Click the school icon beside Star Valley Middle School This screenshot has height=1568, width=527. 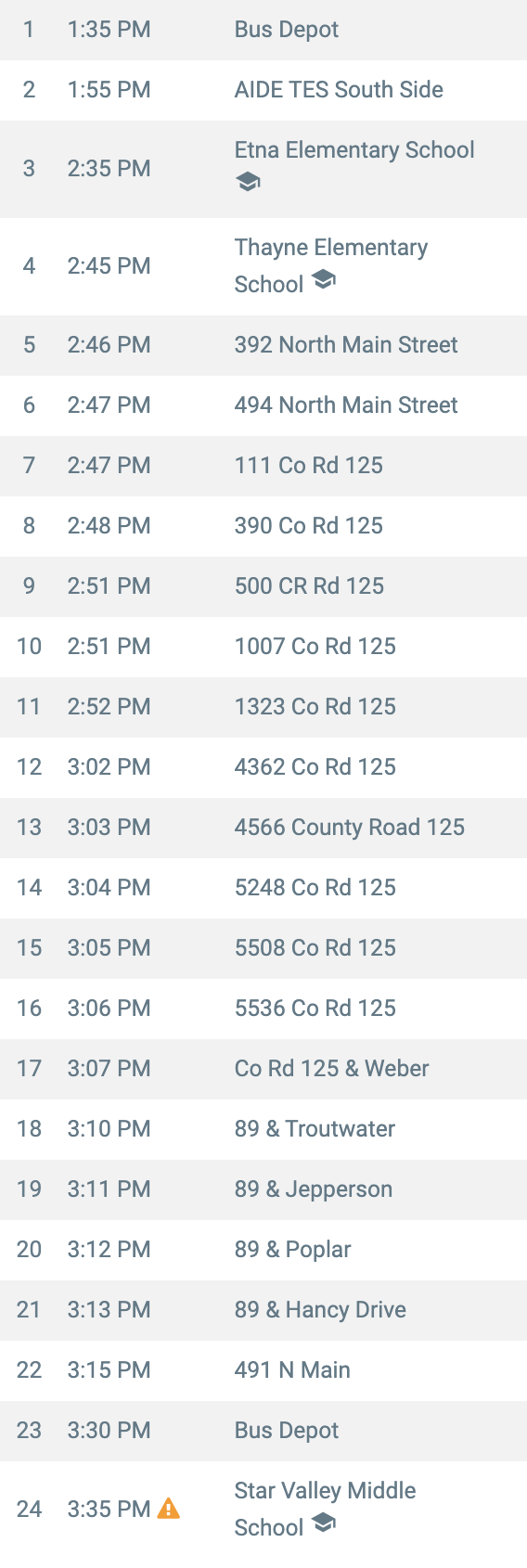(x=323, y=1523)
